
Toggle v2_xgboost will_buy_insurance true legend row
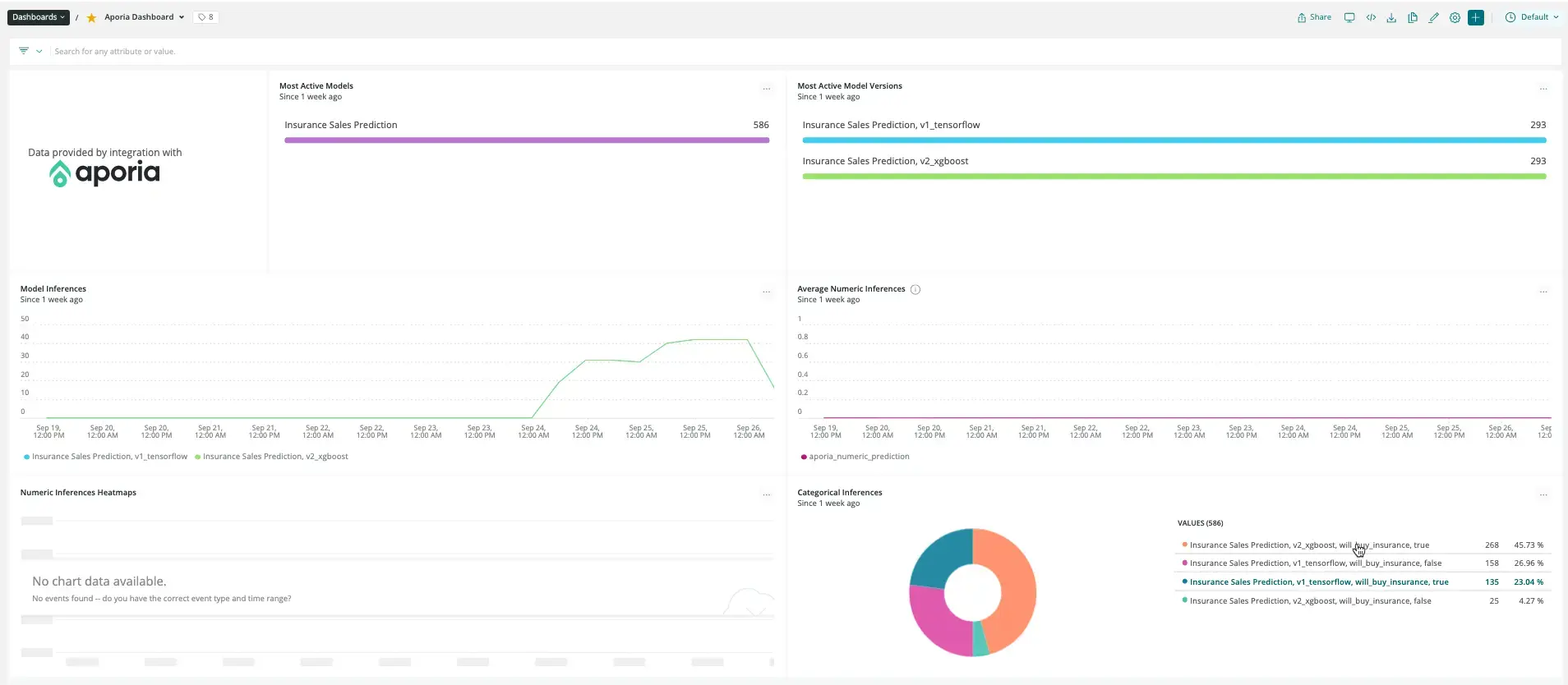(1363, 545)
